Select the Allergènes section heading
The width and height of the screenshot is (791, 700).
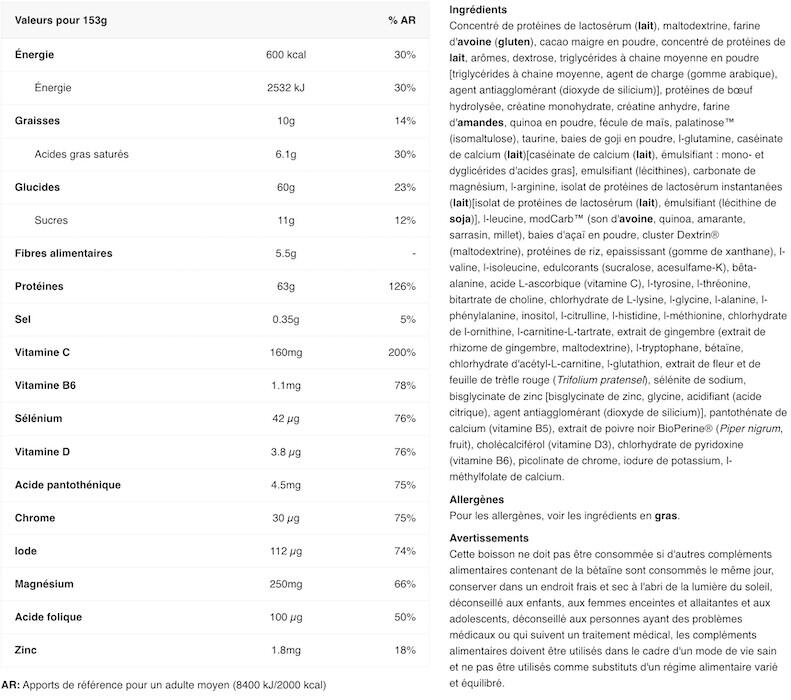[x=477, y=500]
